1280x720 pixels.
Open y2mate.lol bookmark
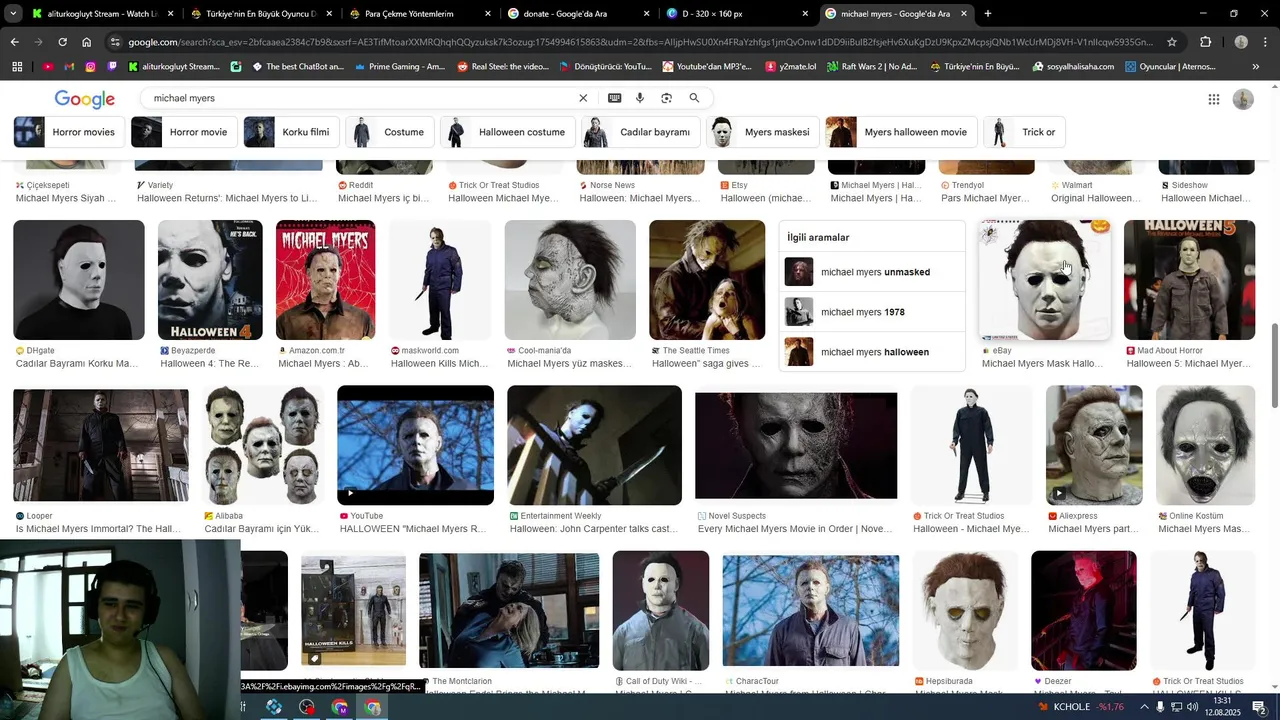point(791,67)
